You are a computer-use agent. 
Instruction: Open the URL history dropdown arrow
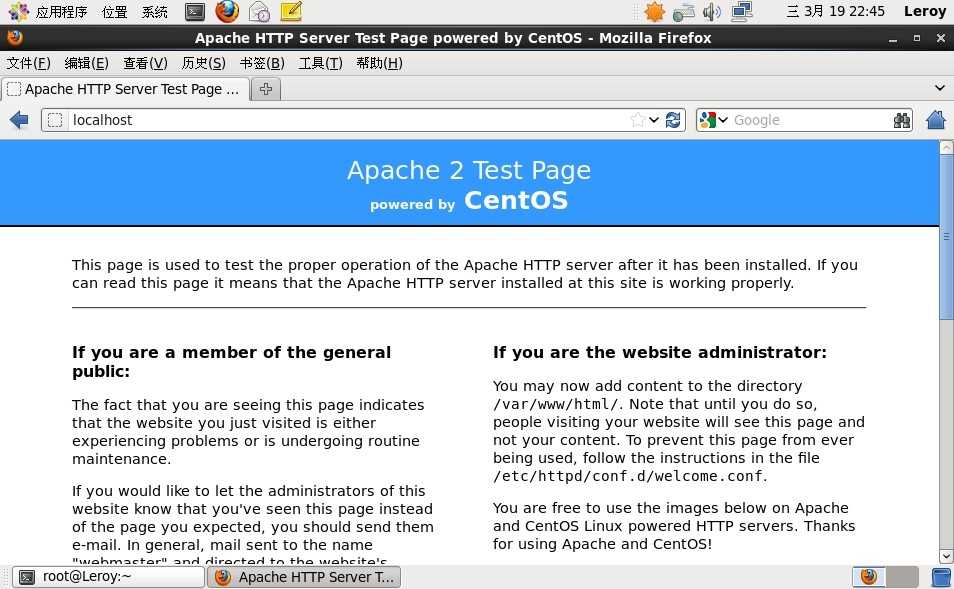[653, 120]
